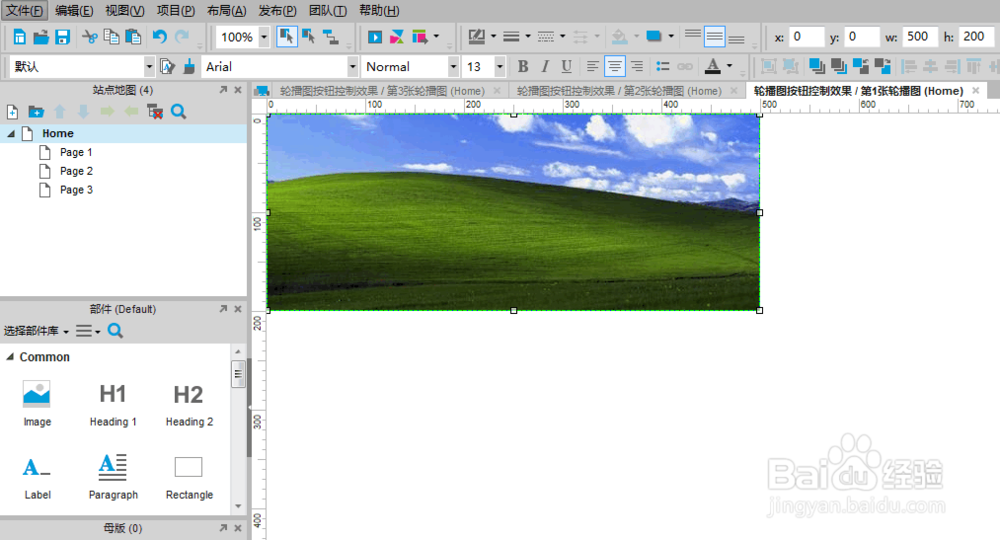Send selected widget backward one step

tap(883, 66)
